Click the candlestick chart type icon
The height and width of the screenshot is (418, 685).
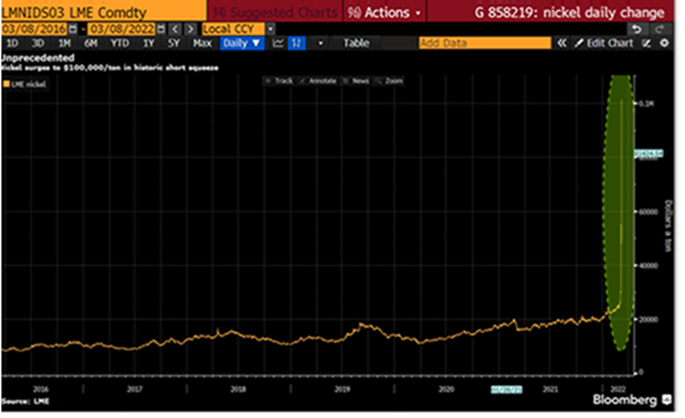[297, 44]
